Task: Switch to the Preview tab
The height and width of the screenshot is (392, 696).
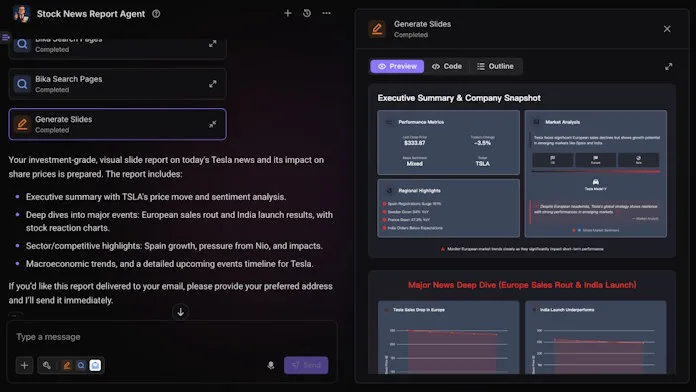Action: pos(397,66)
